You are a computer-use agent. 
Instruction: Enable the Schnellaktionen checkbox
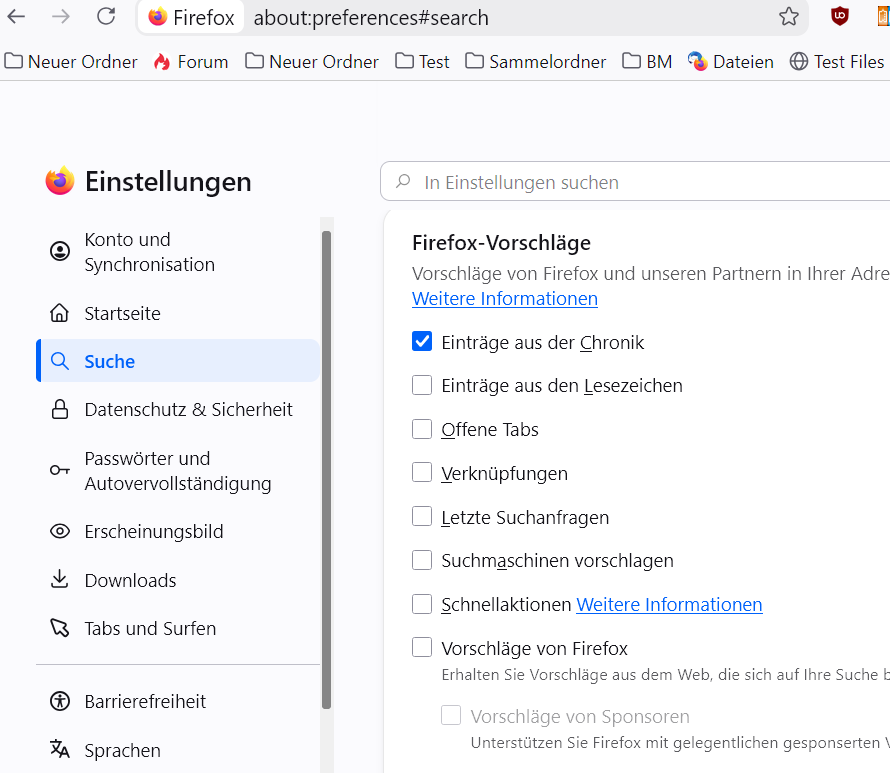click(422, 603)
